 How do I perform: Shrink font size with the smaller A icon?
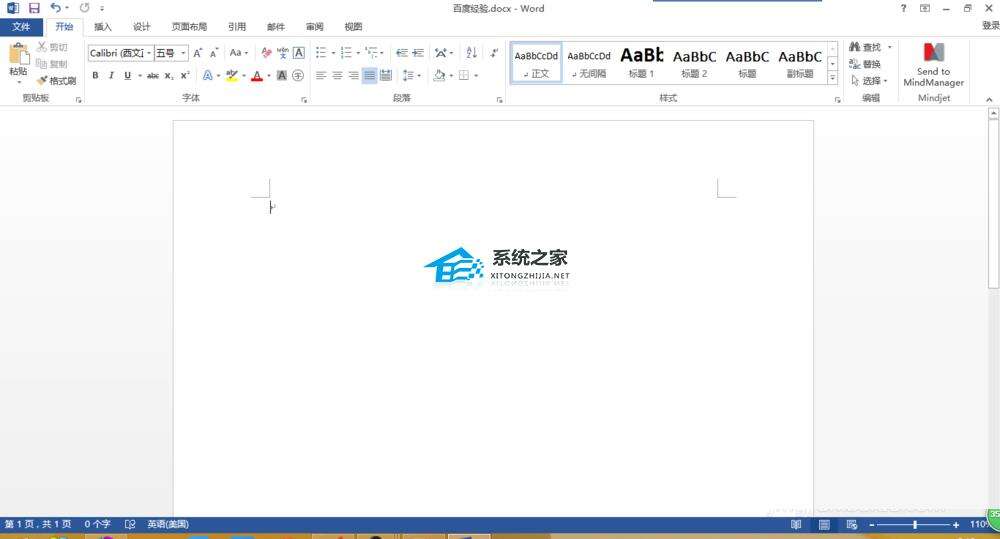point(214,53)
